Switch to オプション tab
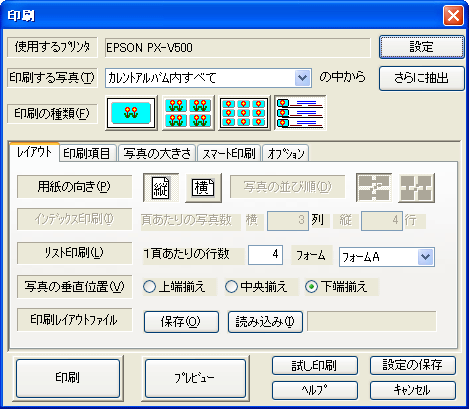469x409 pixels. click(286, 154)
